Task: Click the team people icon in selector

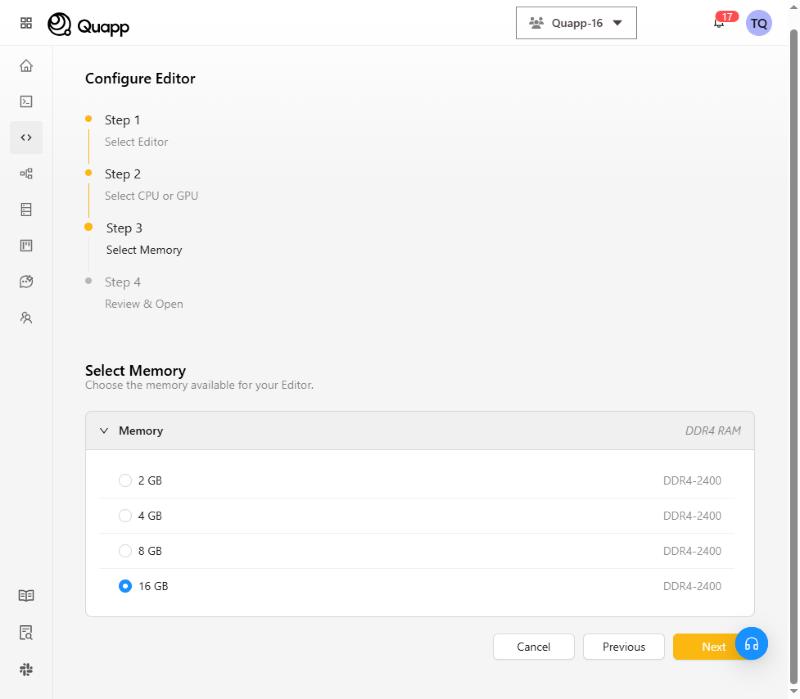Action: 536,23
